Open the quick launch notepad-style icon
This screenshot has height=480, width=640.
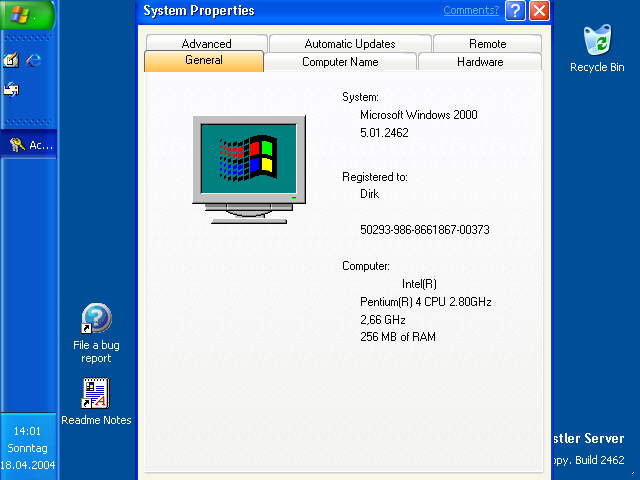pyautogui.click(x=11, y=60)
